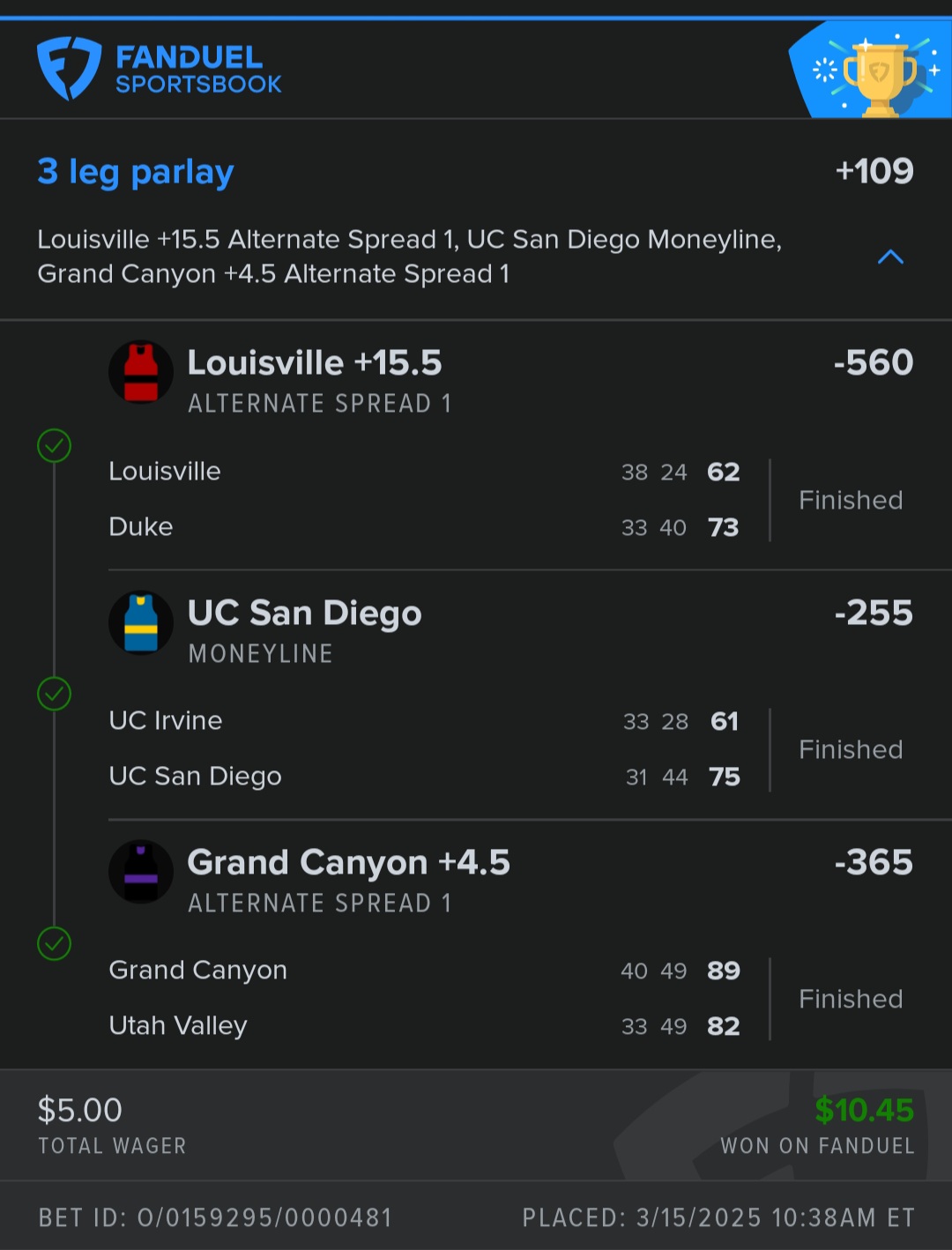Click the Louisville leg green checkmark
This screenshot has width=952, height=1250.
pos(55,446)
